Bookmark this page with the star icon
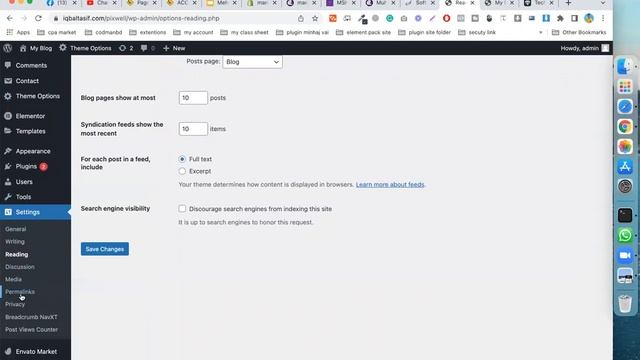The width and height of the screenshot is (640, 360). [x=315, y=18]
